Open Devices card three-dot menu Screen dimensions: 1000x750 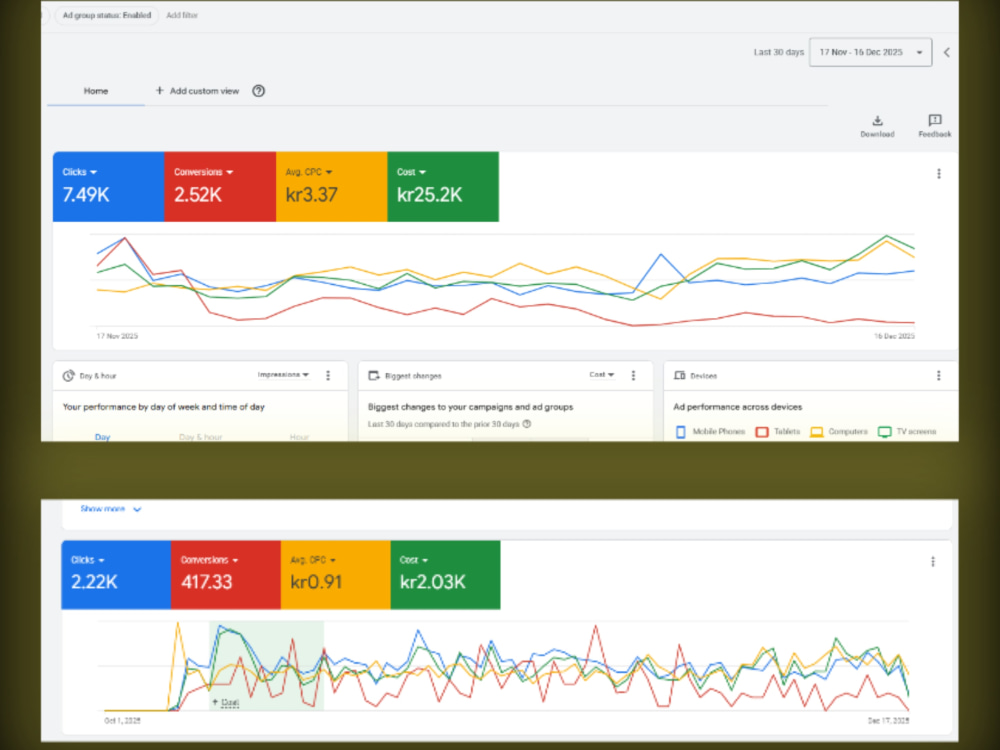coord(939,376)
